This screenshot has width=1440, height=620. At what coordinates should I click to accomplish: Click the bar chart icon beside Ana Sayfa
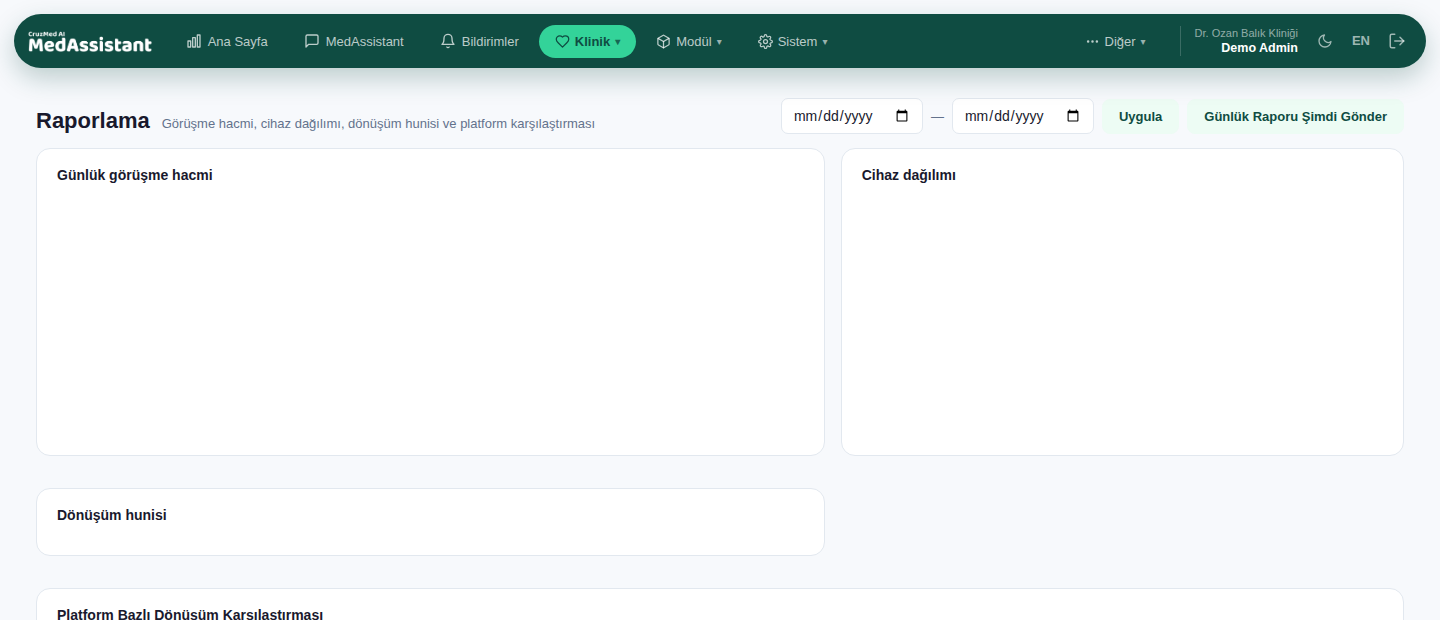point(194,41)
